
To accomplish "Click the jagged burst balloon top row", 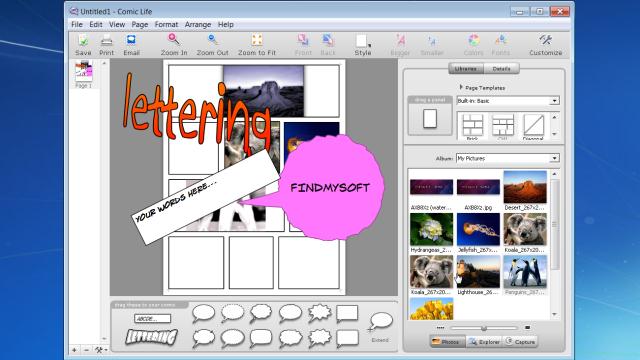I will pos(319,313).
